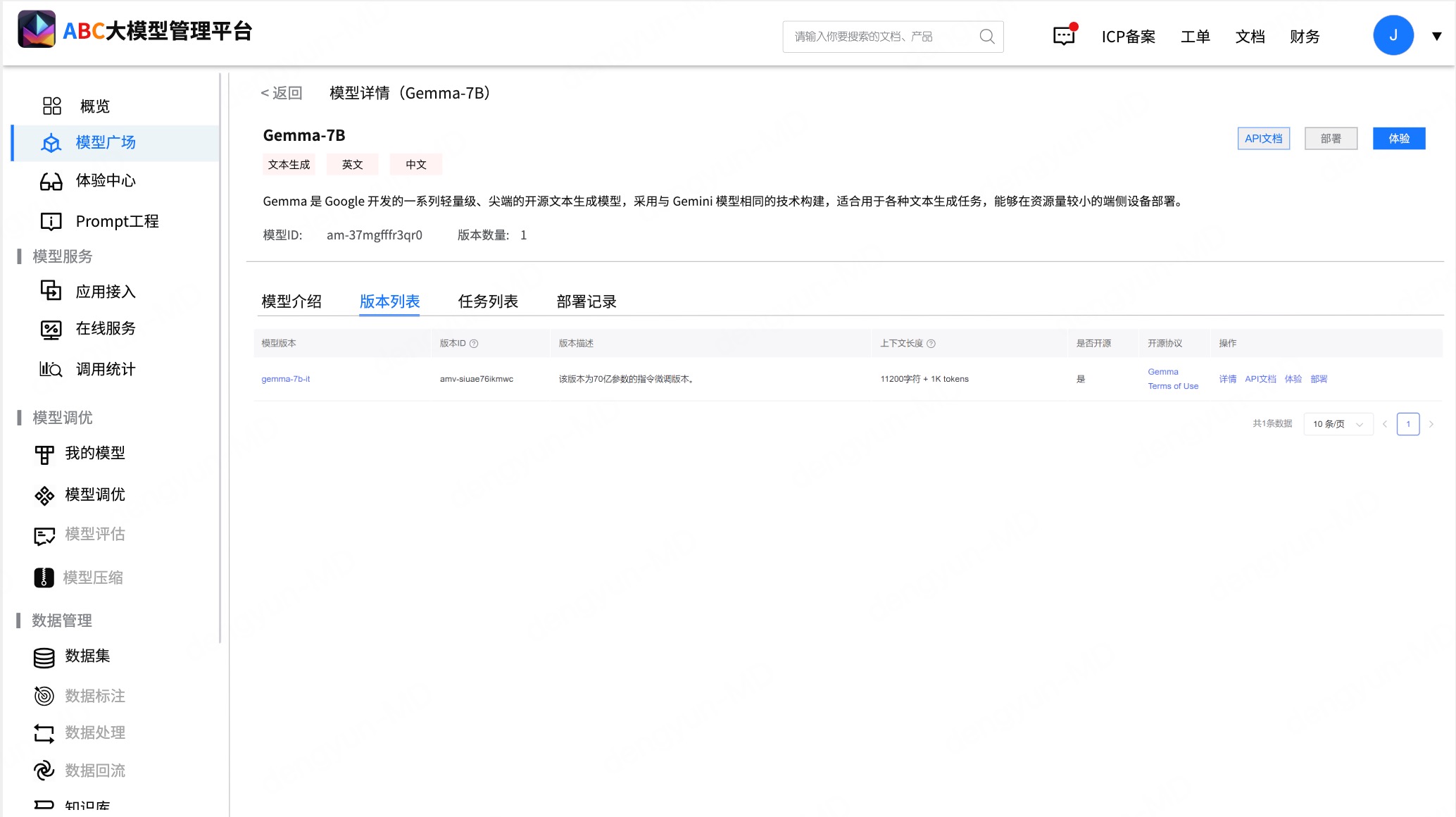Click 部署 in the gemma-7b-it row
The height and width of the screenshot is (817, 1456).
tap(1319, 379)
